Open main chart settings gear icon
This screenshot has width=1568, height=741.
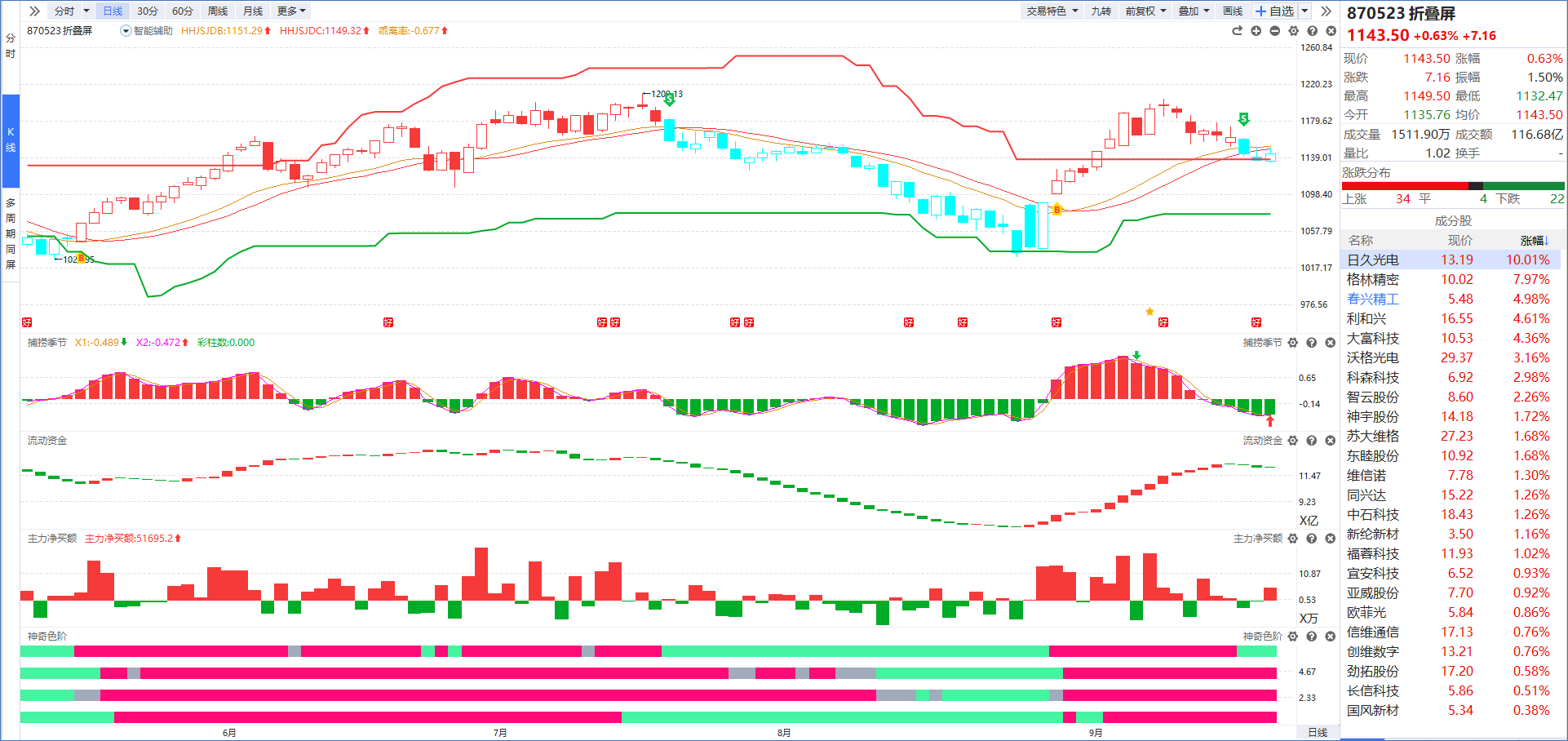click(1293, 31)
